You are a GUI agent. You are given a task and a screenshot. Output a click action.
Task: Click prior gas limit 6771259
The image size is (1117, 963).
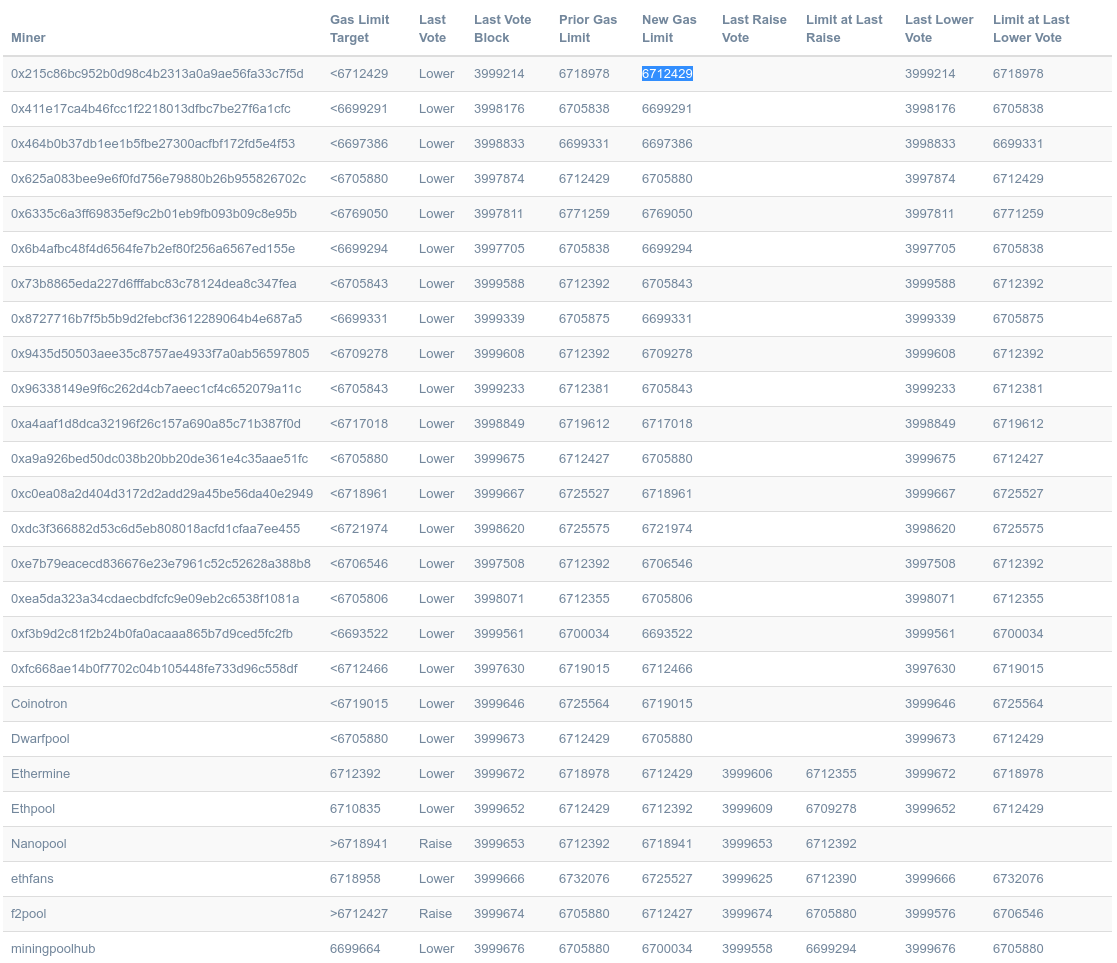tap(583, 213)
